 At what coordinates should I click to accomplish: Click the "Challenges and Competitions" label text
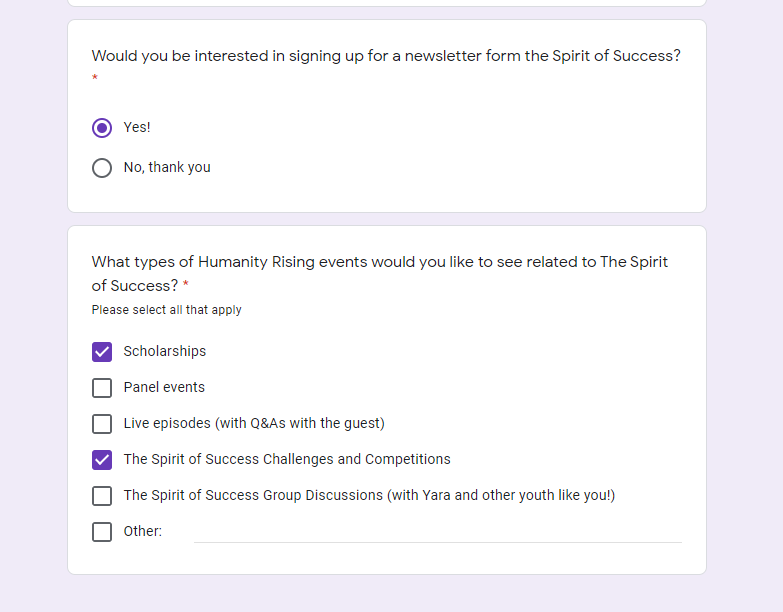pyautogui.click(x=287, y=460)
